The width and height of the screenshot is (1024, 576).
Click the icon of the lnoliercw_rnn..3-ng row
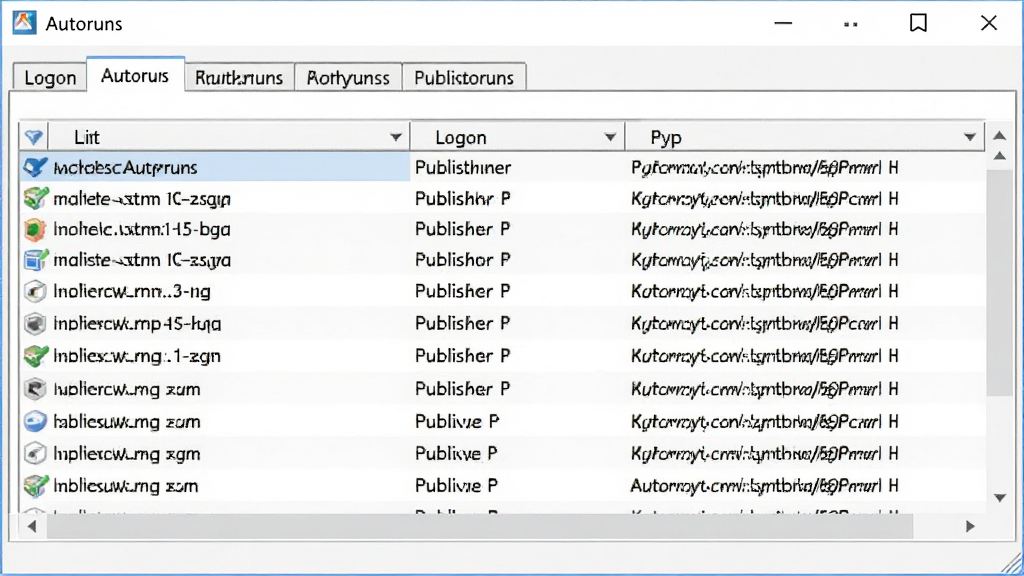point(35,291)
